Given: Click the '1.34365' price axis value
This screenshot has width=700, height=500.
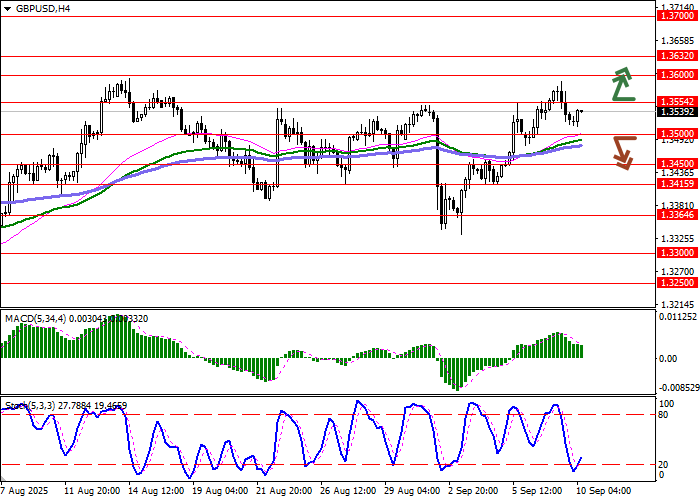Looking at the screenshot, I should click(677, 173).
